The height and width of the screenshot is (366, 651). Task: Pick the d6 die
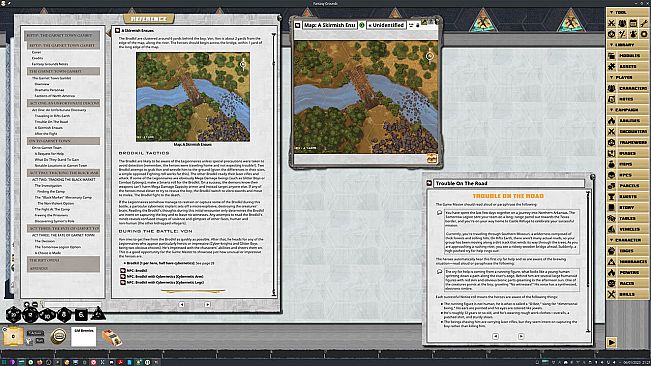pyautogui.click(x=81, y=315)
